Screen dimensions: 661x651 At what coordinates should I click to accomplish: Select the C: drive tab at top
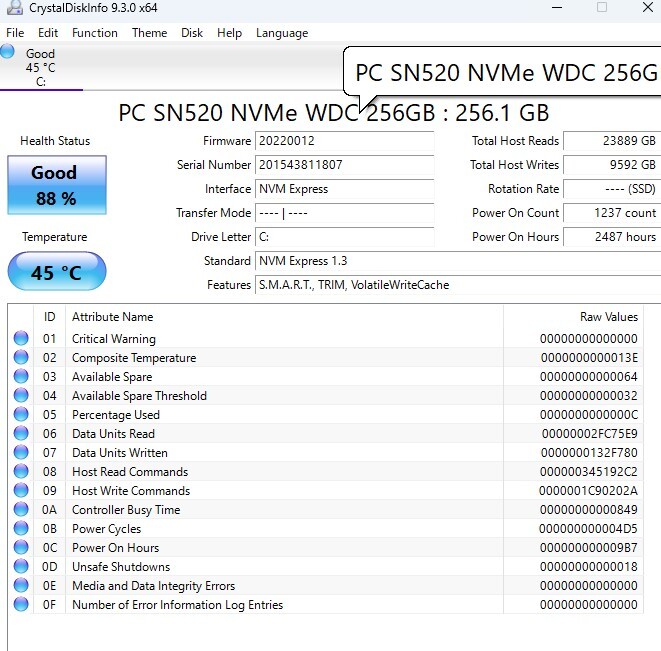(x=40, y=68)
